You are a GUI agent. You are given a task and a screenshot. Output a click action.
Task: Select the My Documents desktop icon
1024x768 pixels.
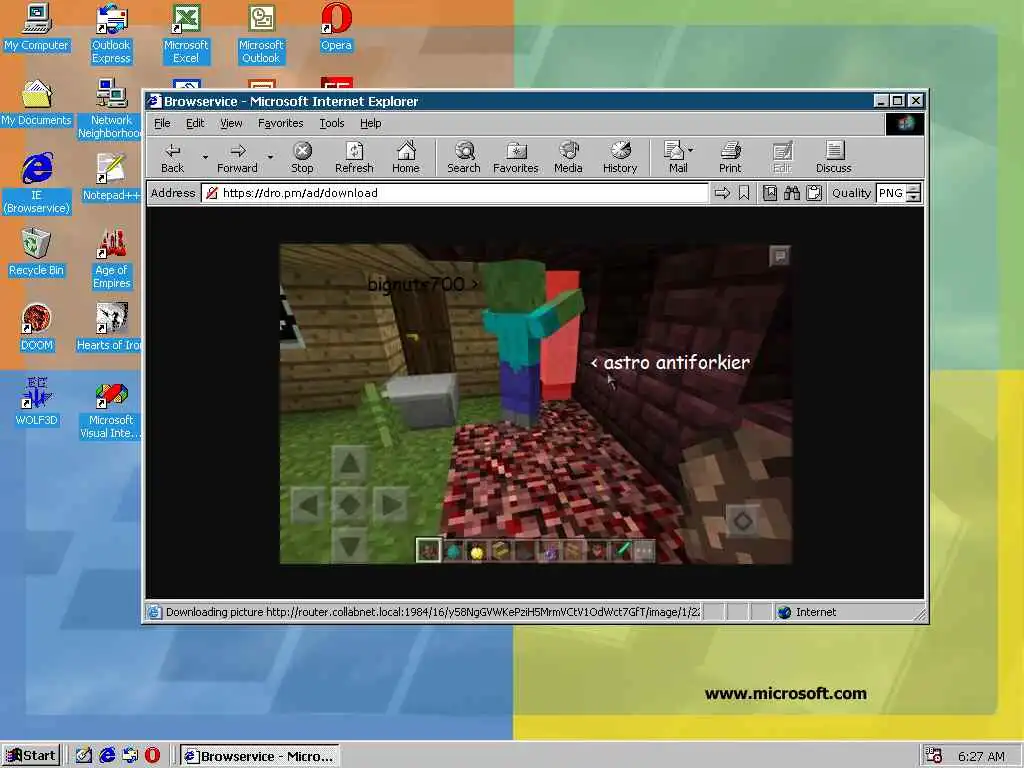pos(37,103)
